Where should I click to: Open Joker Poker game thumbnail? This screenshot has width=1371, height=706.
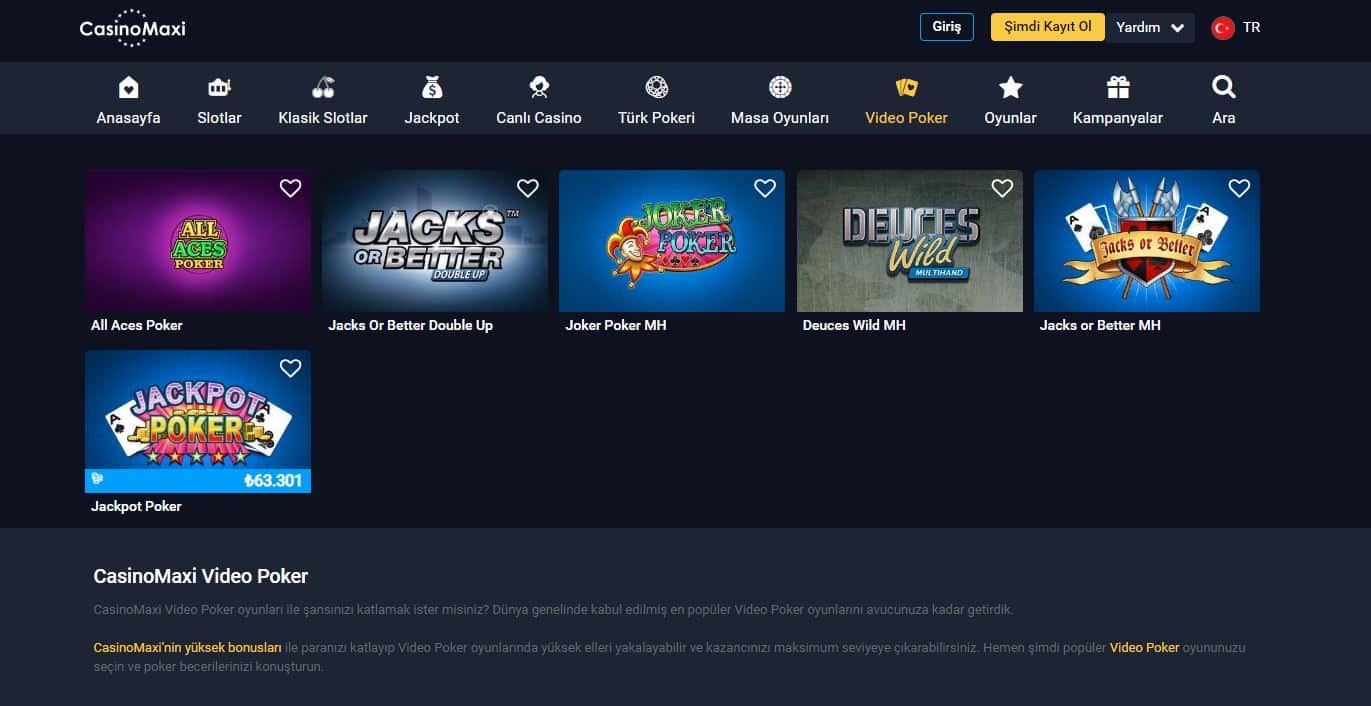[672, 241]
